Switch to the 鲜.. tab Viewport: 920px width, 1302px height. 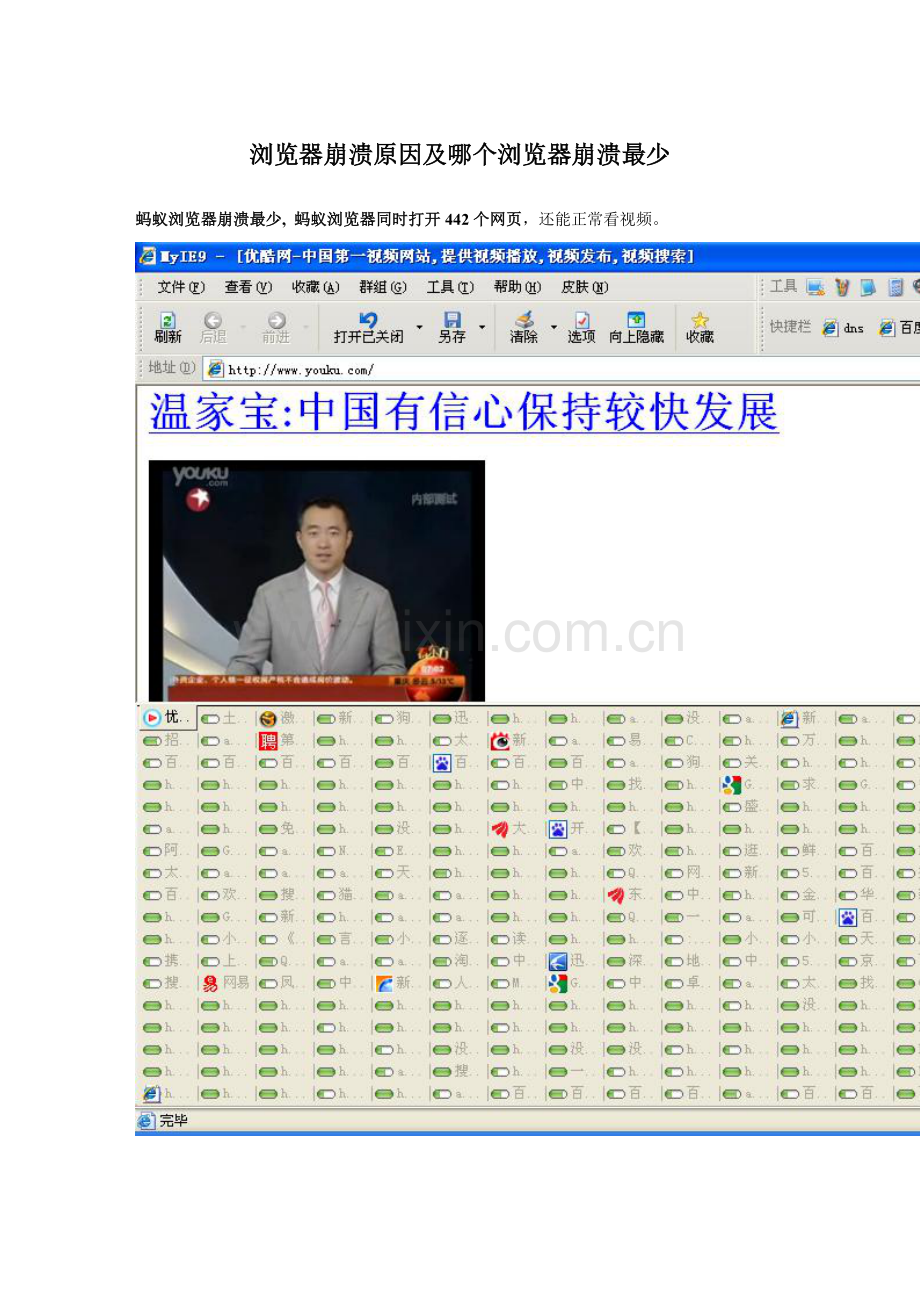[x=805, y=851]
